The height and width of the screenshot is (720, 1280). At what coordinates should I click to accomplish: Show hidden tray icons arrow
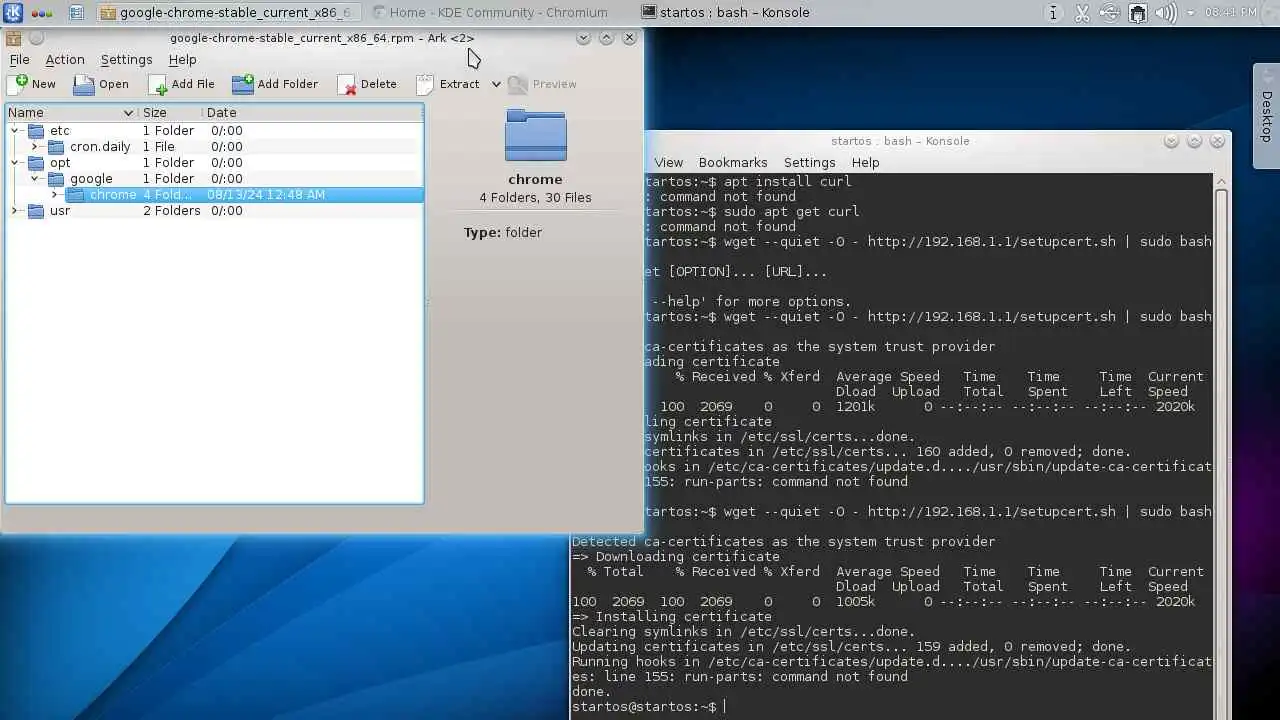tap(1190, 14)
